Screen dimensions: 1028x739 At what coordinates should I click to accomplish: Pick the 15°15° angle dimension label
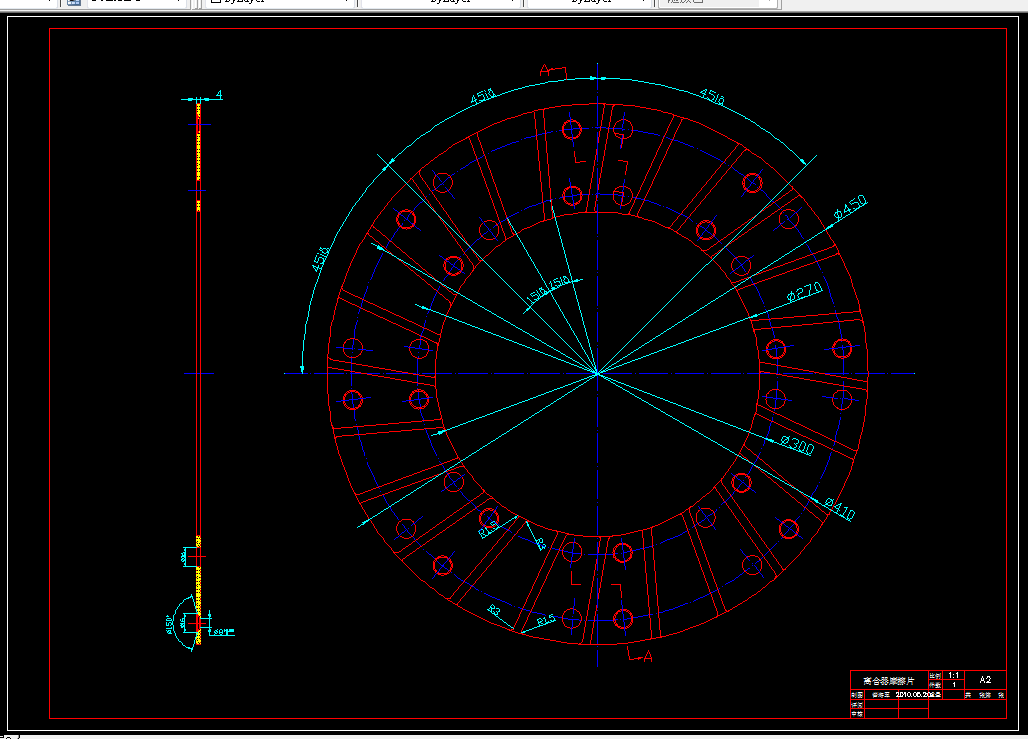pyautogui.click(x=548, y=290)
